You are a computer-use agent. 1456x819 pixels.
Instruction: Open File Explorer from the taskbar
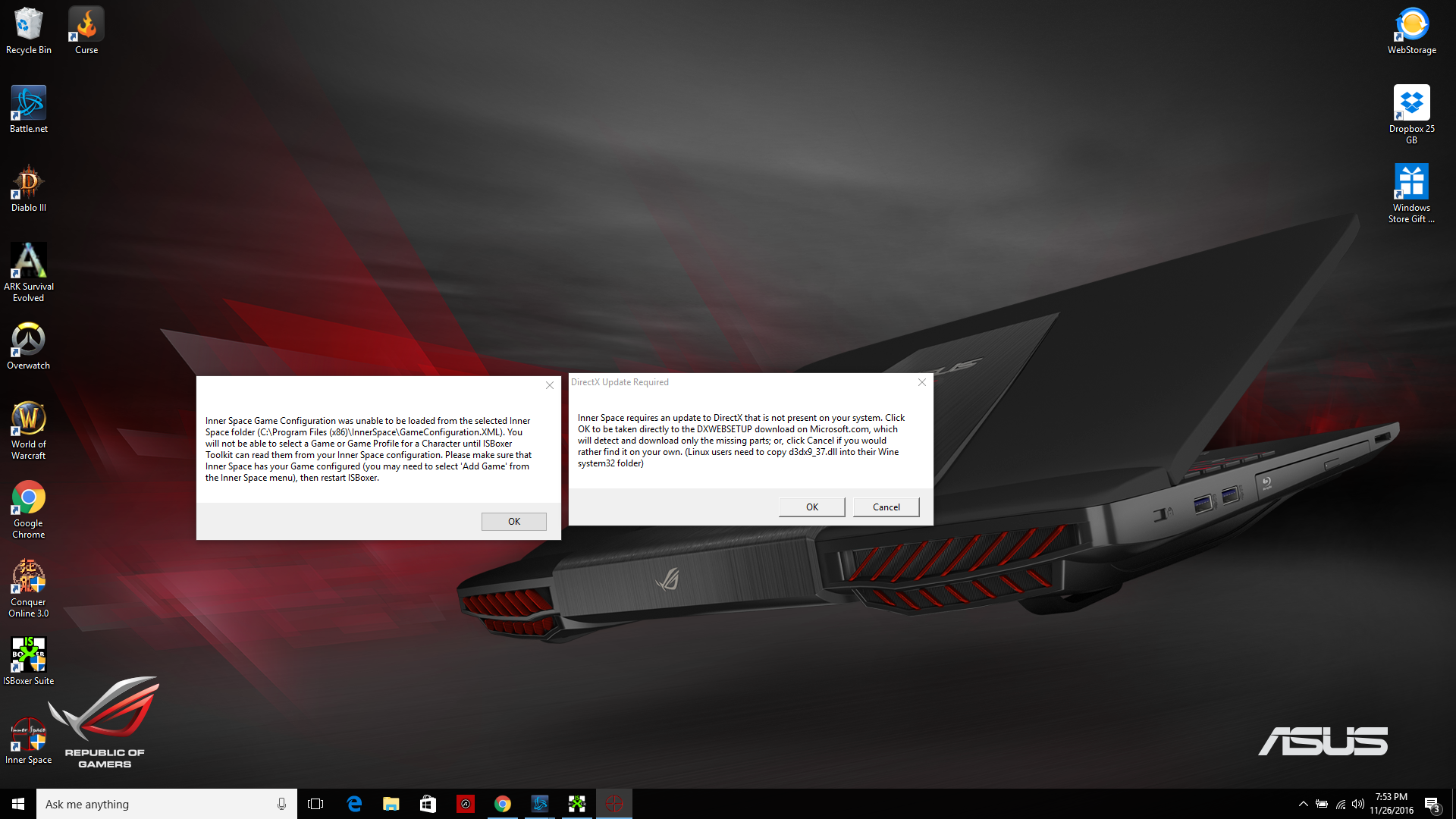391,804
